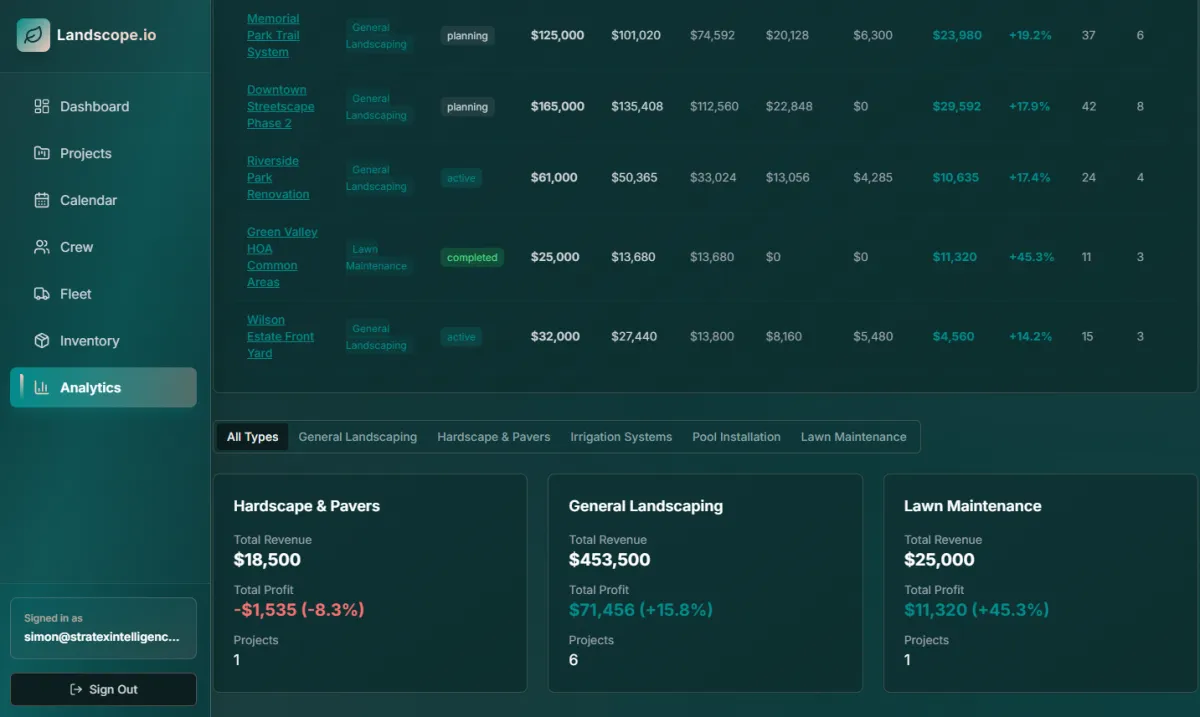
Task: Select the Pool Installation tab
Action: 737,437
